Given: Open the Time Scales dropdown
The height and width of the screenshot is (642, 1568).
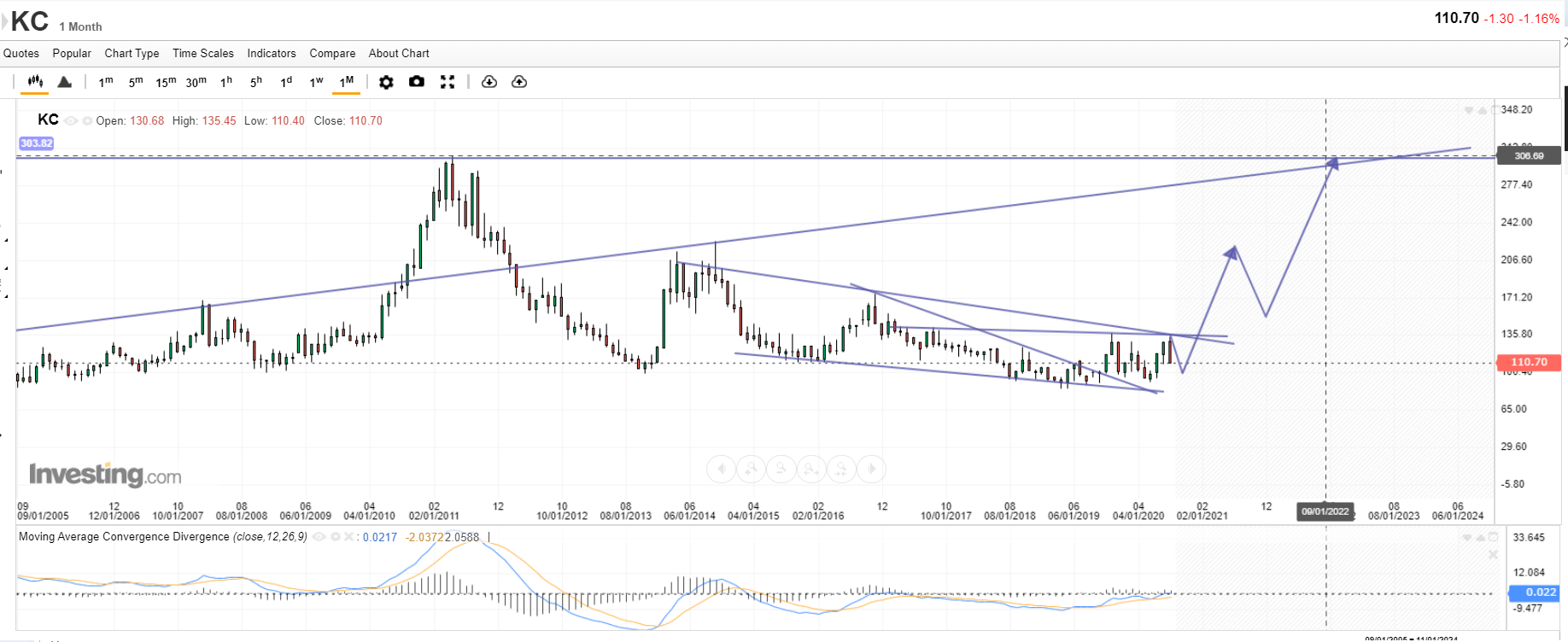Looking at the screenshot, I should 203,53.
